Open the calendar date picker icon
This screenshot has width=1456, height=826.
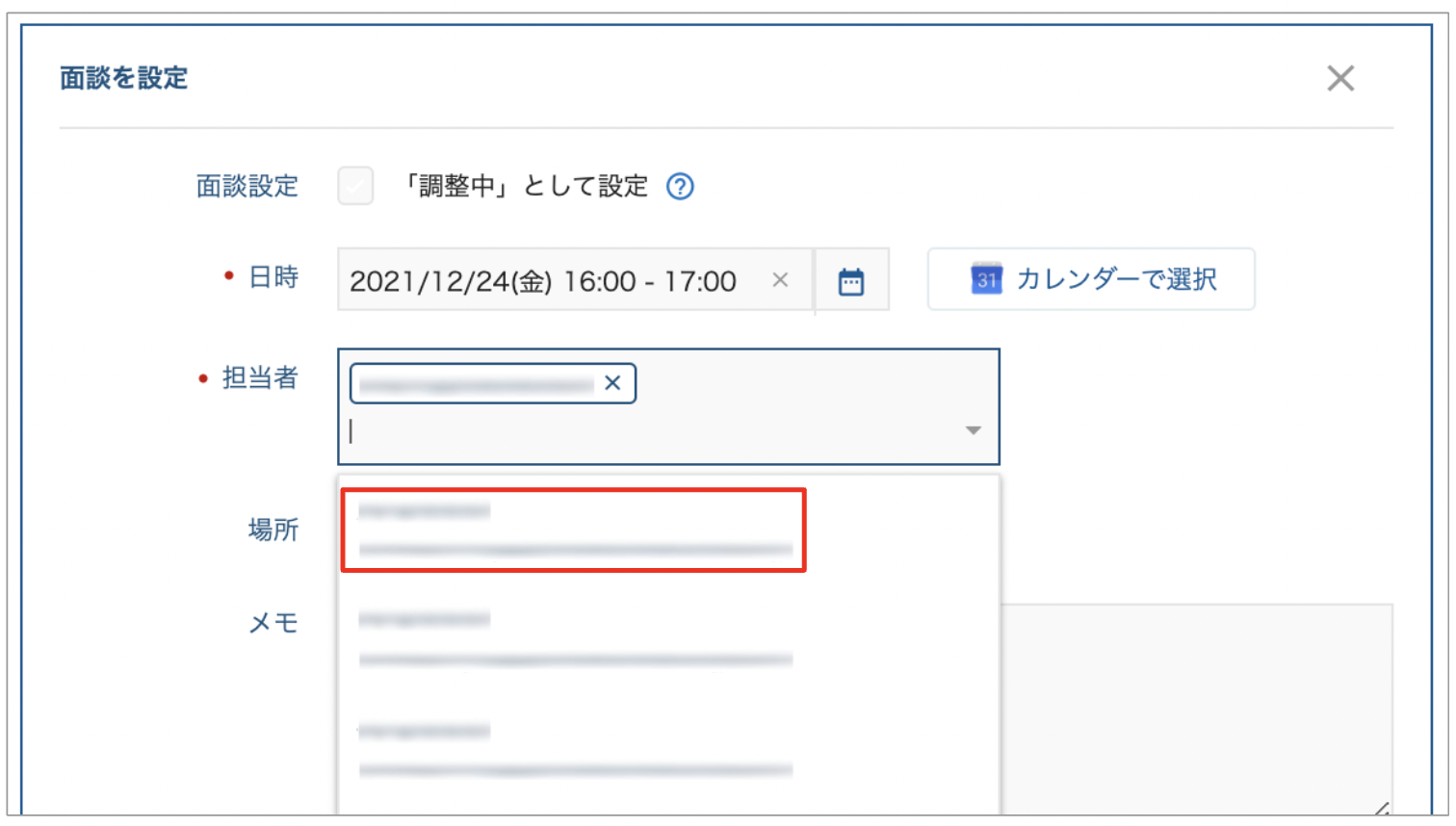[851, 281]
